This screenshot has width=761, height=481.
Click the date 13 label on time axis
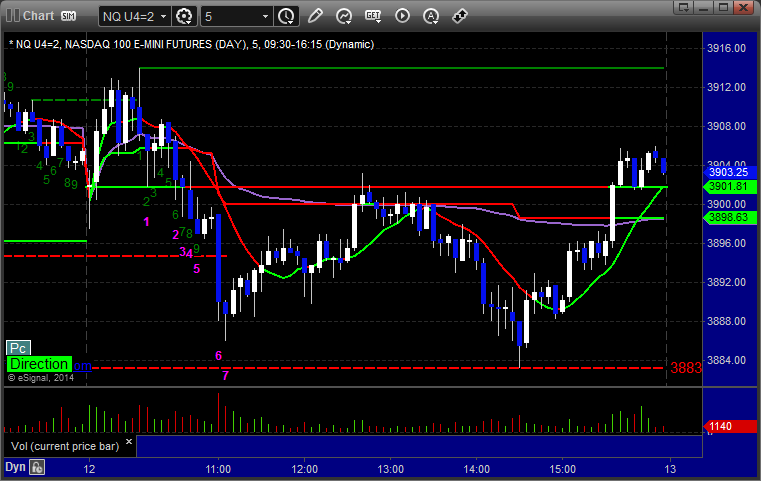click(x=670, y=469)
